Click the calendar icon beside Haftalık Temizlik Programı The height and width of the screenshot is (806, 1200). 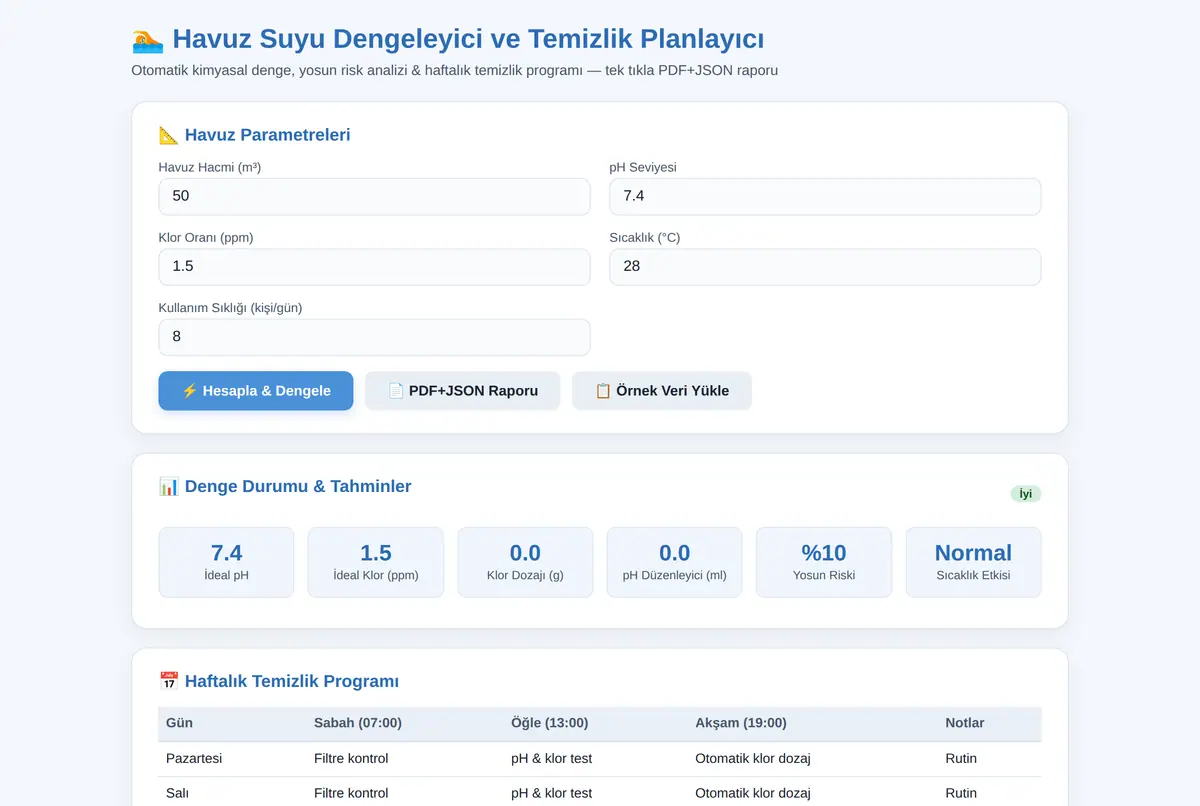[169, 682]
